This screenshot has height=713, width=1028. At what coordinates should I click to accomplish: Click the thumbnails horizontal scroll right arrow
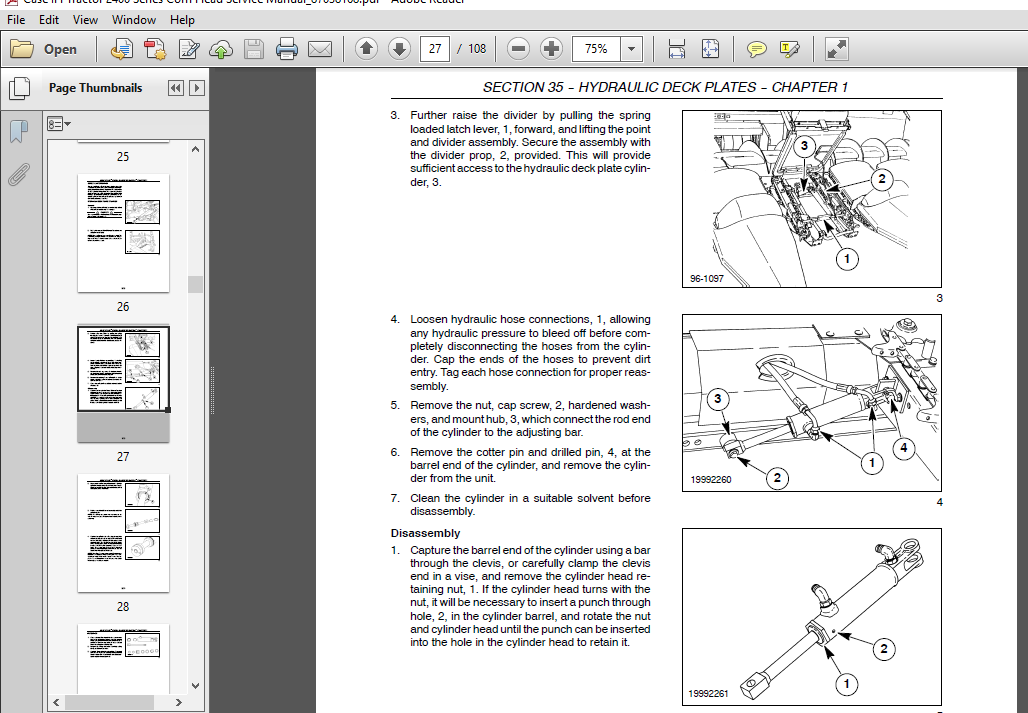tap(178, 703)
